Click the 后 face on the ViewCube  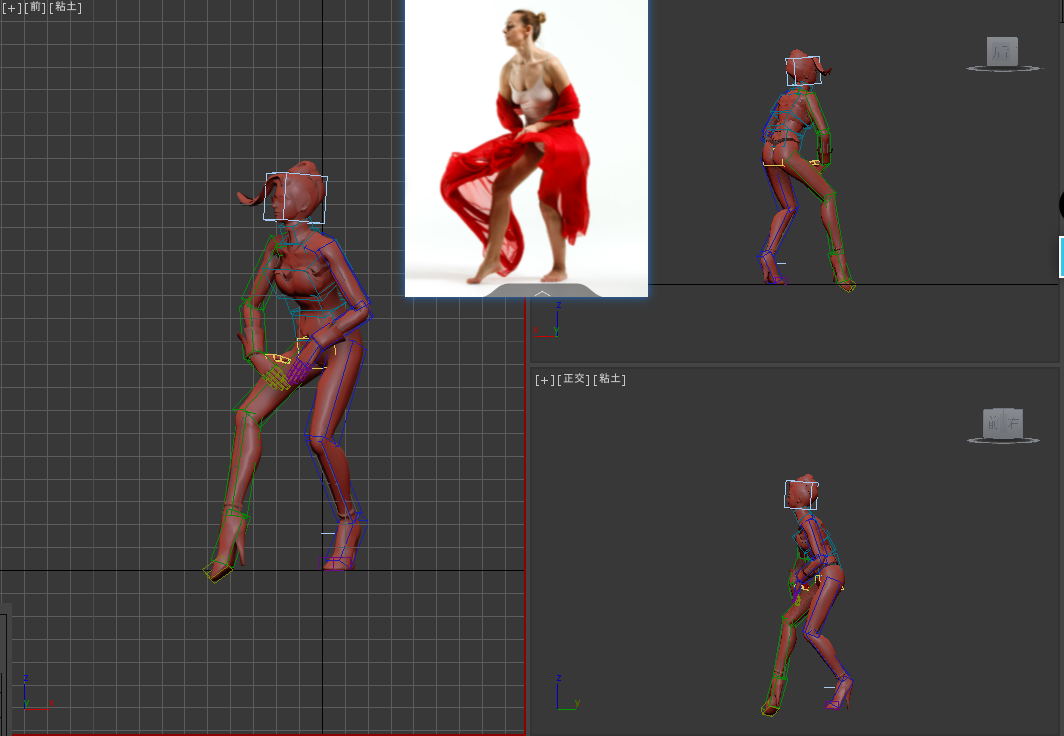point(1002,52)
